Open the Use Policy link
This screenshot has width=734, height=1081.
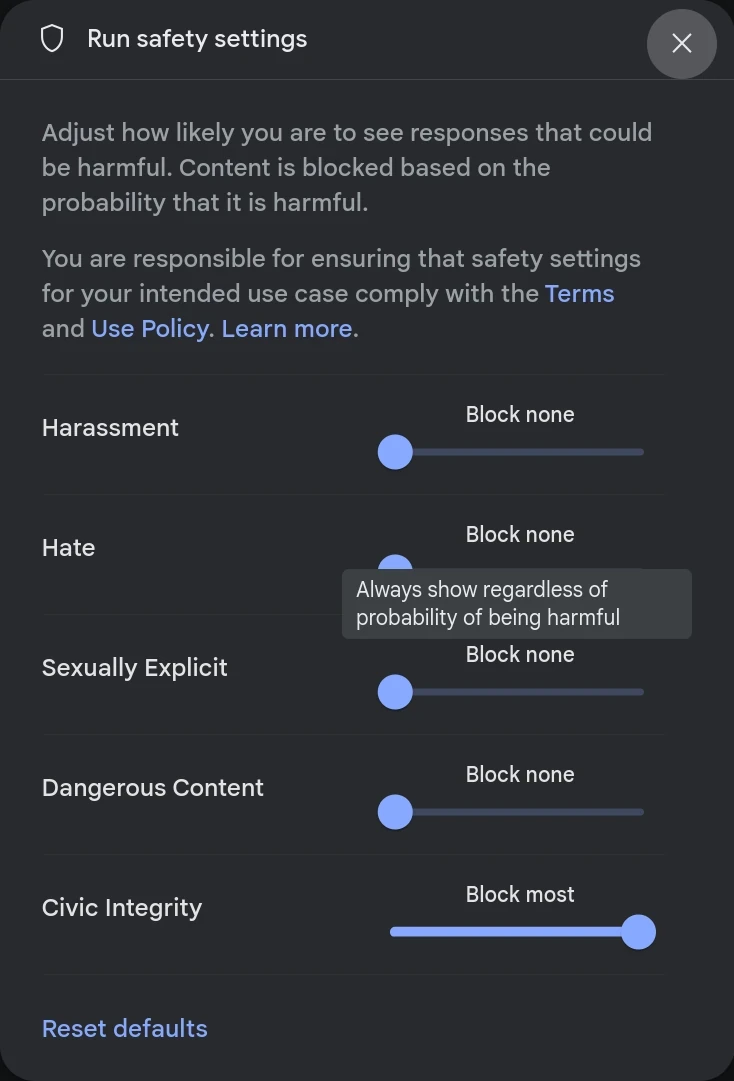(150, 329)
